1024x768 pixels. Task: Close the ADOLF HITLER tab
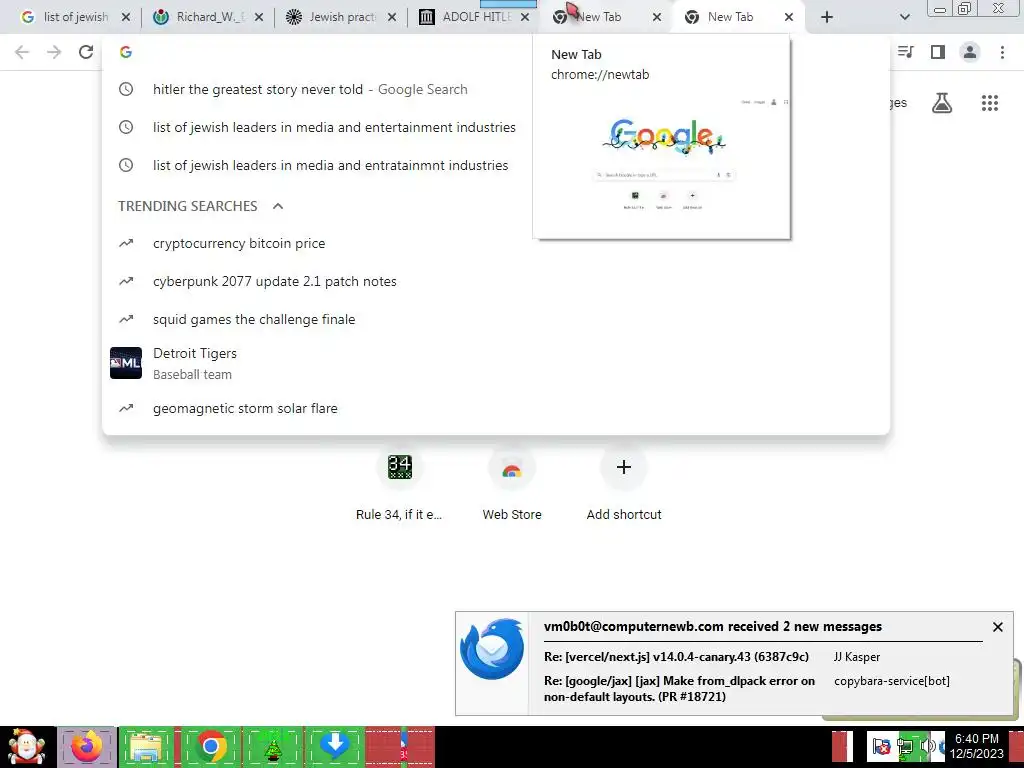(x=525, y=17)
